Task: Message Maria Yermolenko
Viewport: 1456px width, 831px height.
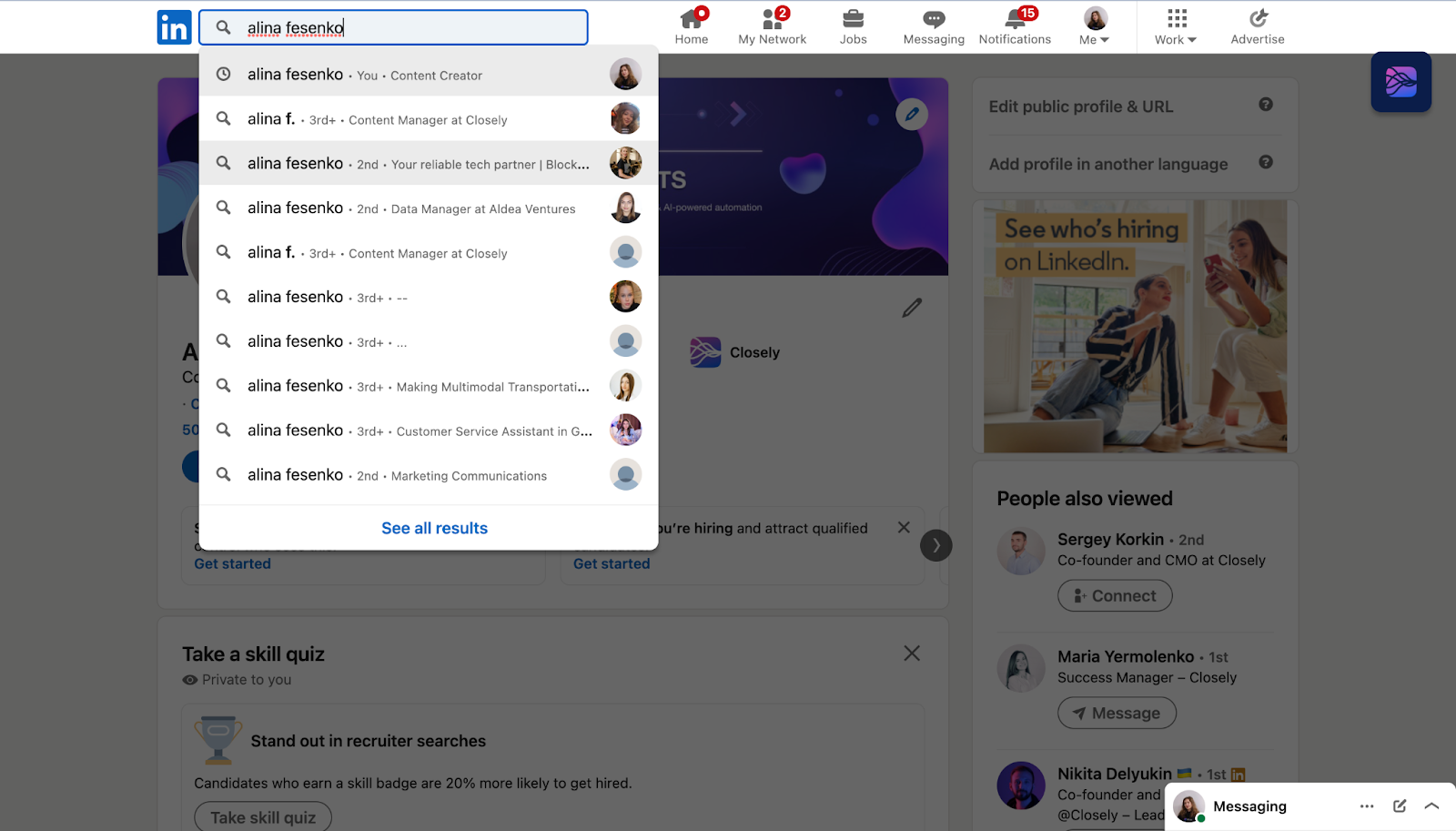Action: point(1117,714)
